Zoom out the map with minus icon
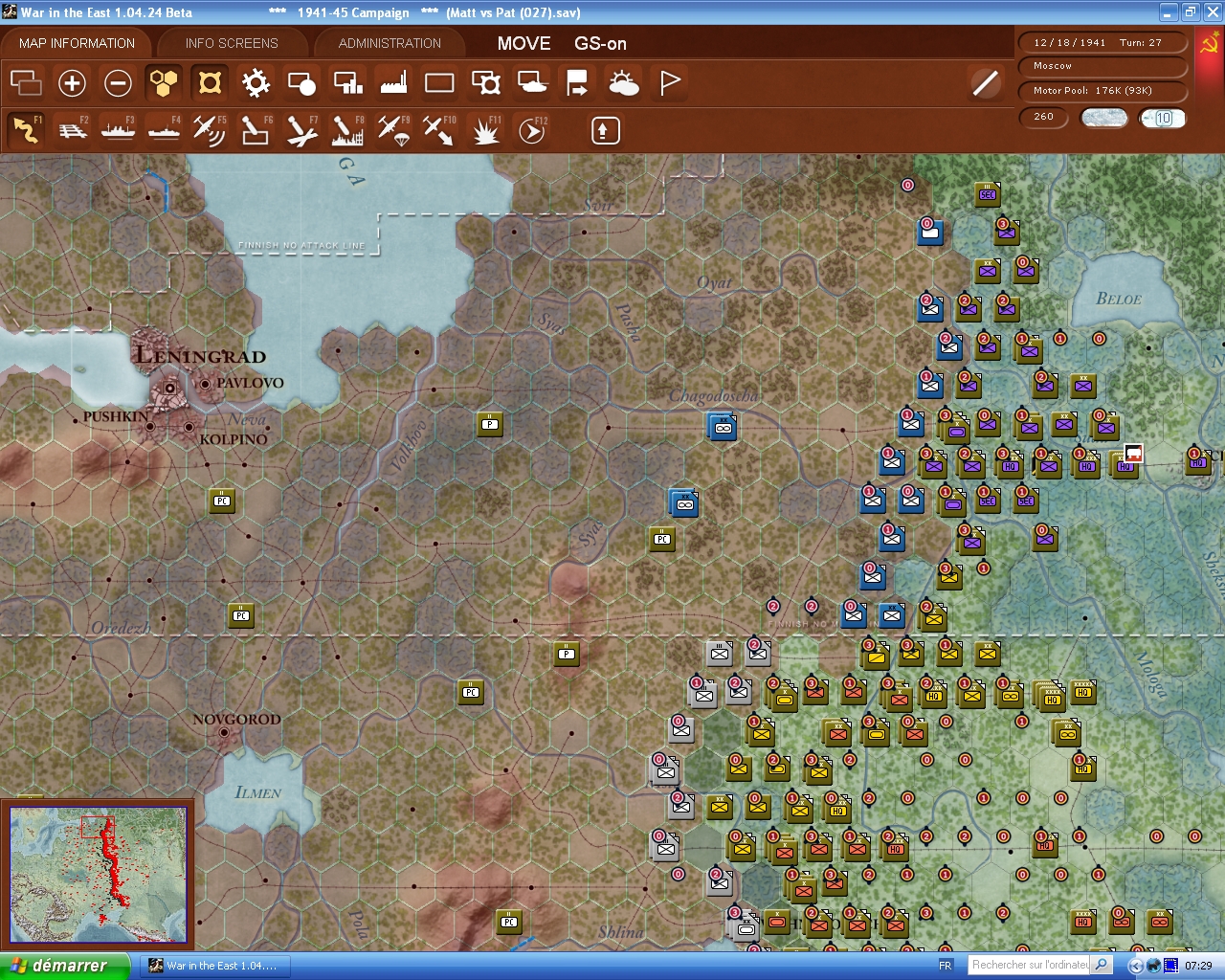This screenshot has height=980, width=1225. [x=118, y=83]
